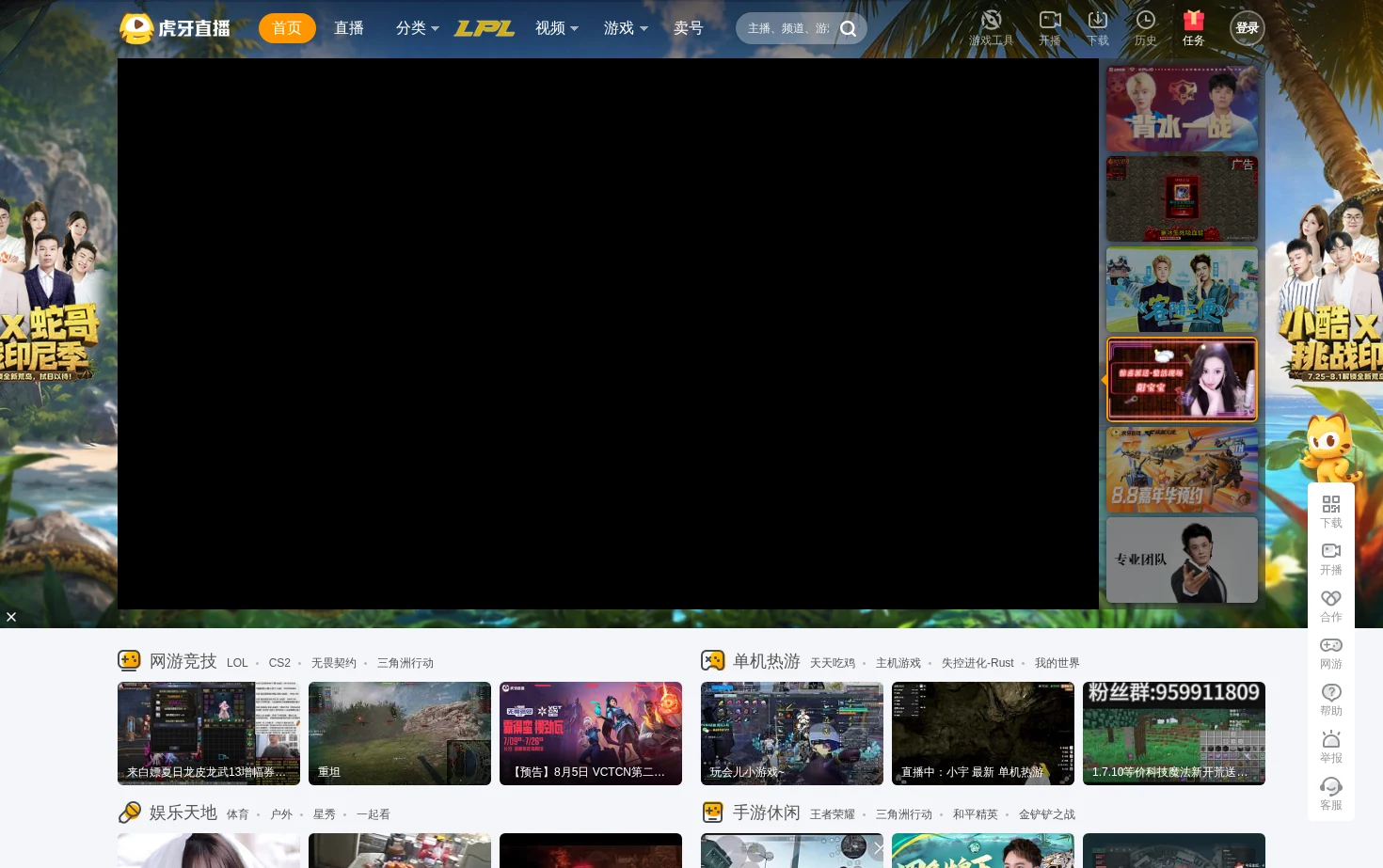Click the 登录 login button
The width and height of the screenshot is (1383, 868).
[x=1248, y=28]
